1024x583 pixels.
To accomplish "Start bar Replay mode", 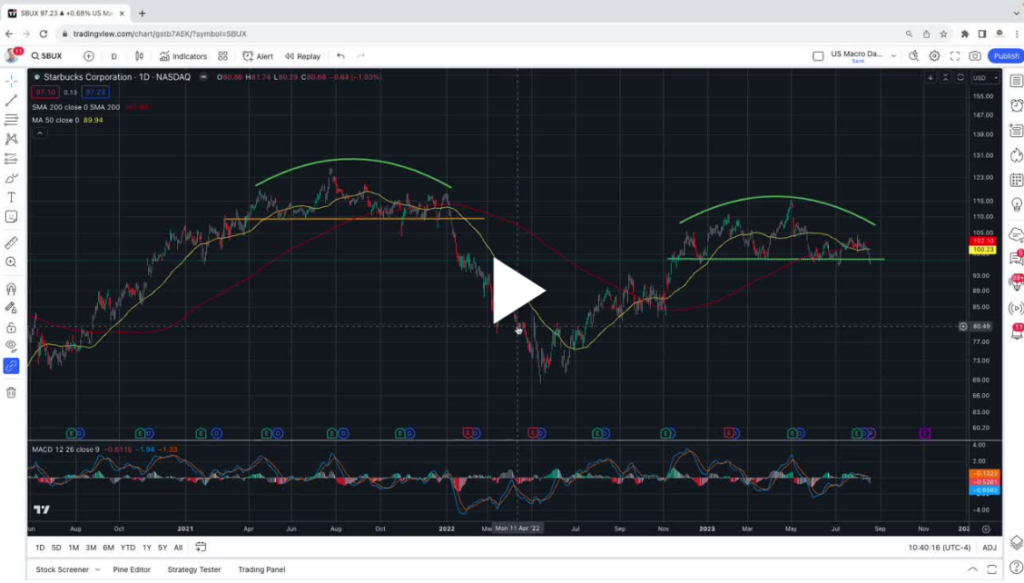I will pos(303,56).
